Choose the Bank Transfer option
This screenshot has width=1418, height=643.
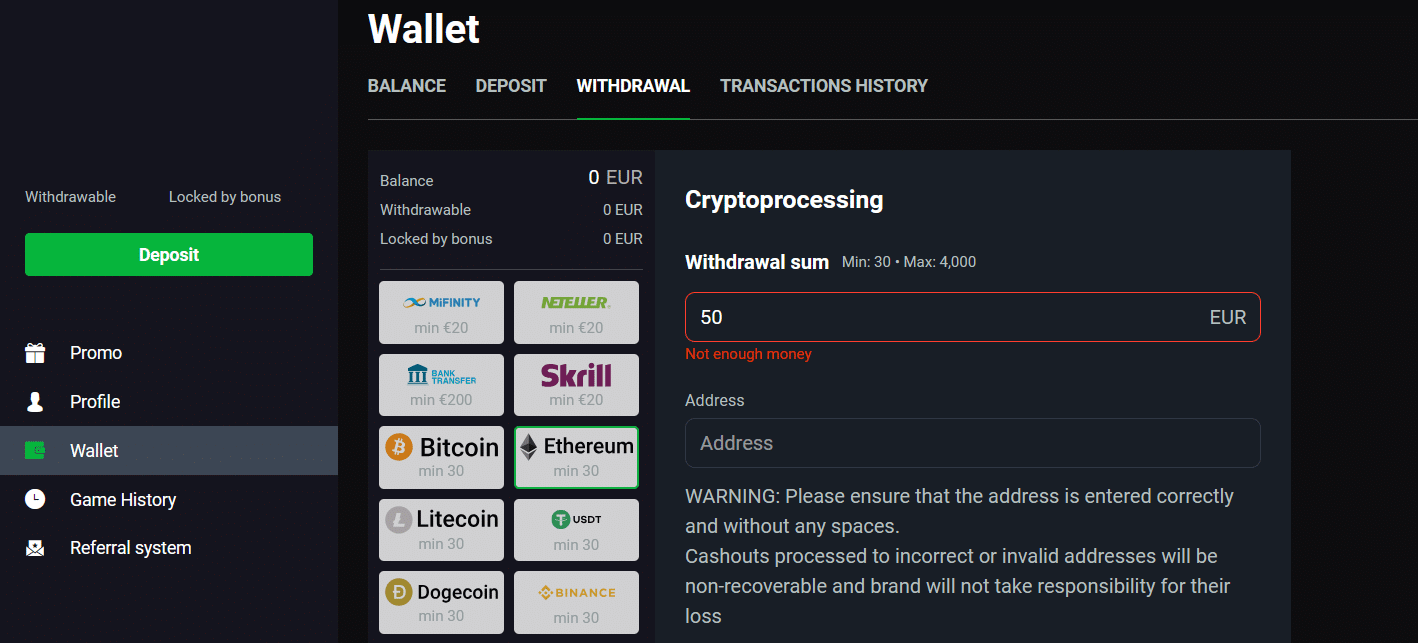point(441,385)
